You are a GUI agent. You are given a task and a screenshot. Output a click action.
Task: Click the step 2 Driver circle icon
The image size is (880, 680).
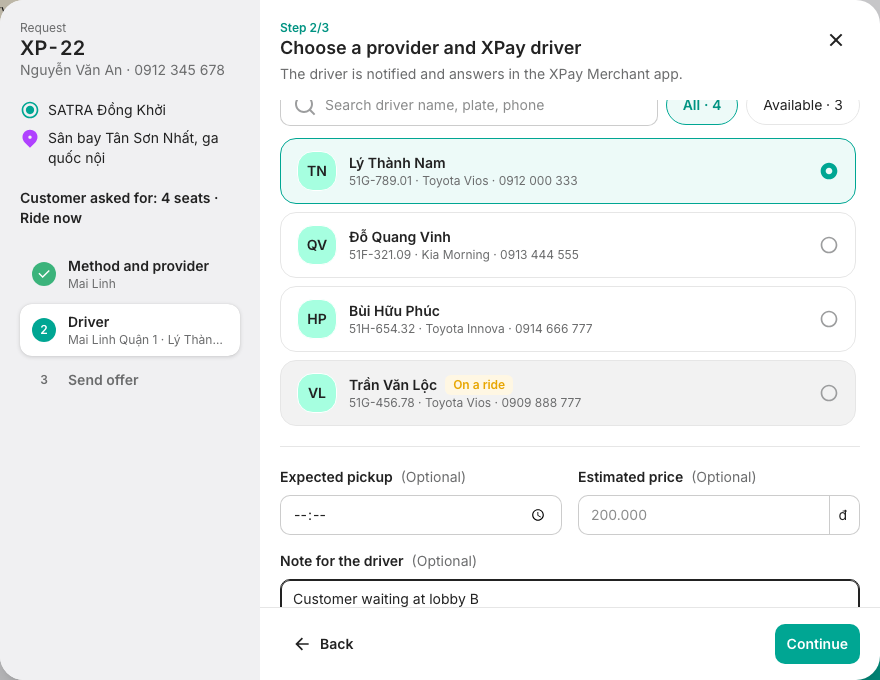[x=44, y=330]
